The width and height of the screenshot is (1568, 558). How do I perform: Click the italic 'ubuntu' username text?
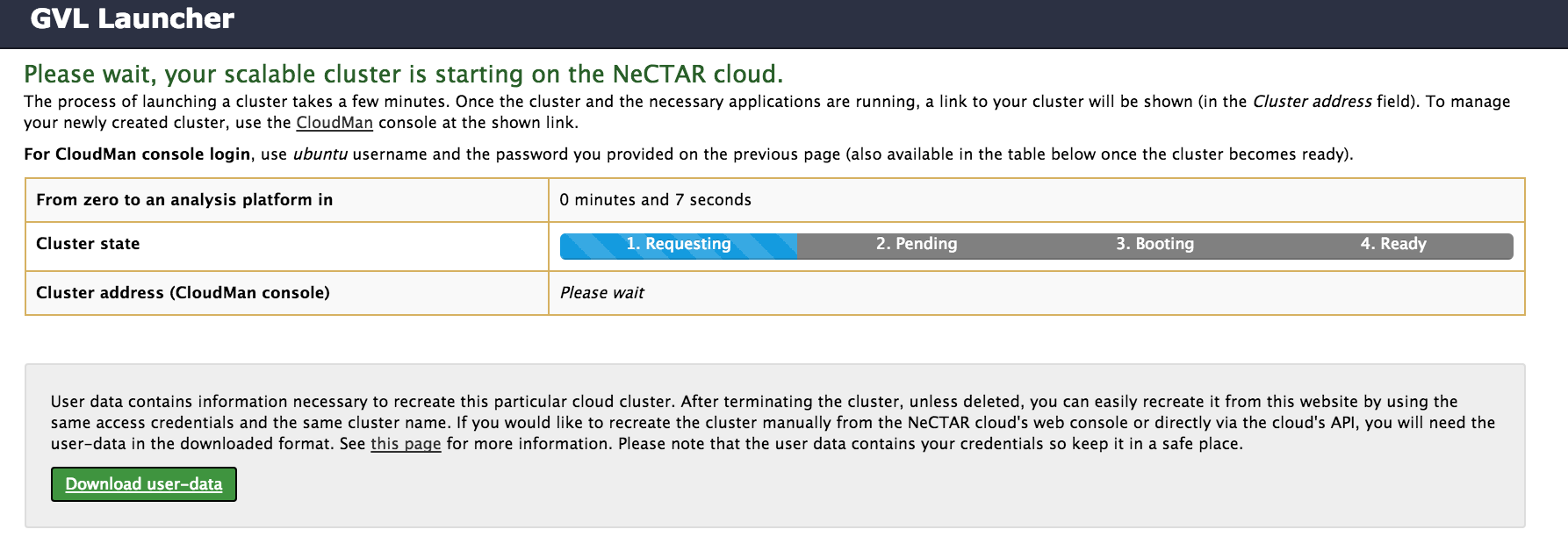pos(320,154)
